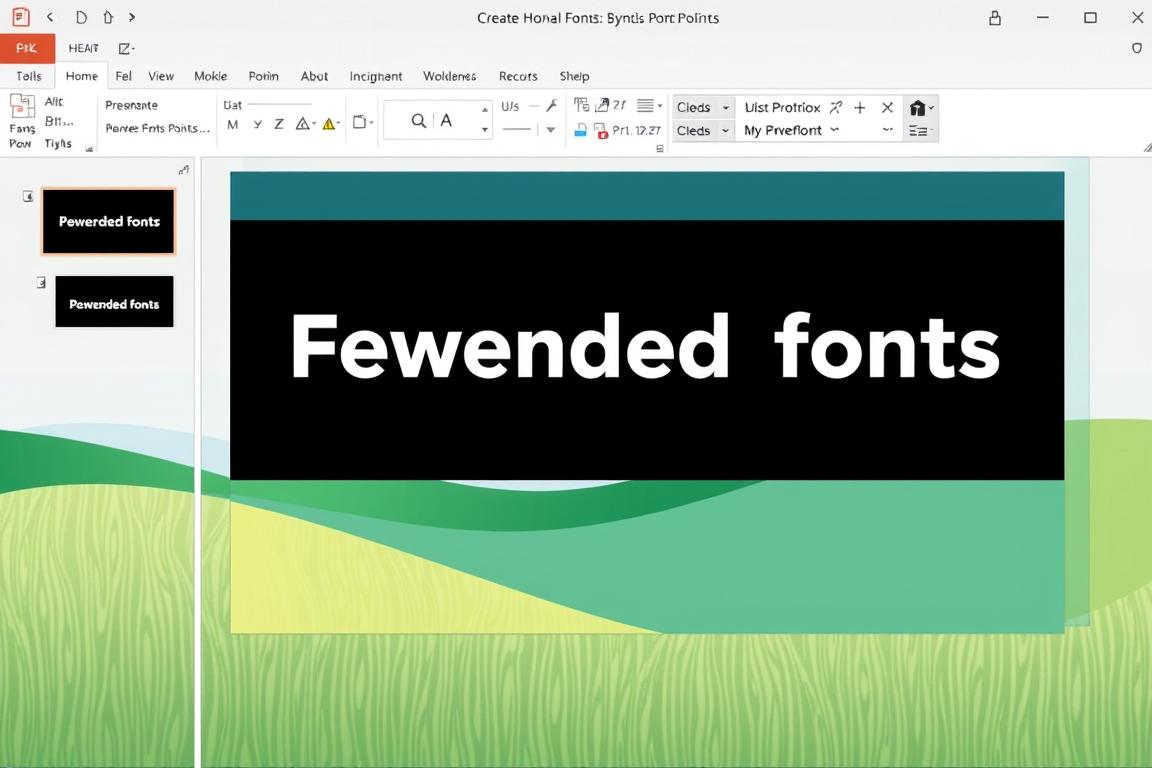The image size is (1152, 768).
Task: Click the plus icon beside Uist Protriox
Action: pos(859,107)
